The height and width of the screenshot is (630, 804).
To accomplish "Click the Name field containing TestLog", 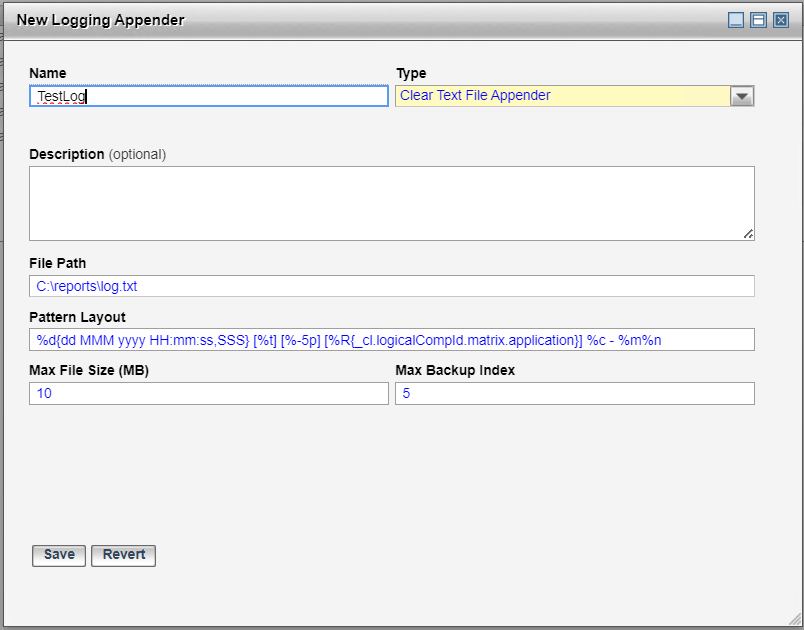I will (209, 96).
